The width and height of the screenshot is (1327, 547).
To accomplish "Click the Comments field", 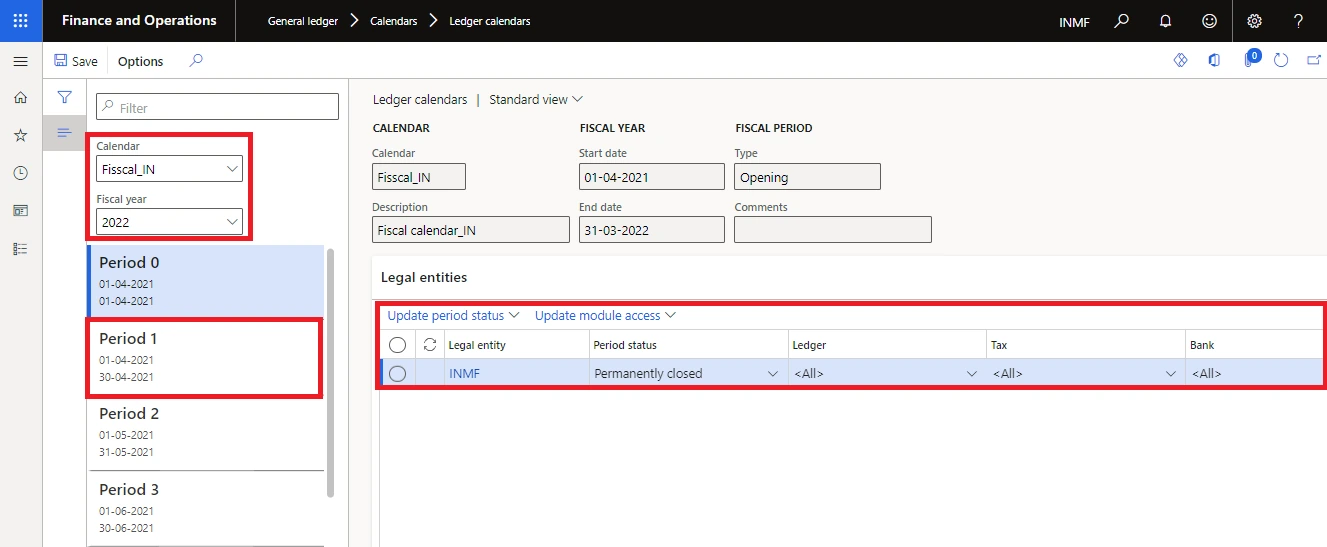I will click(x=833, y=230).
